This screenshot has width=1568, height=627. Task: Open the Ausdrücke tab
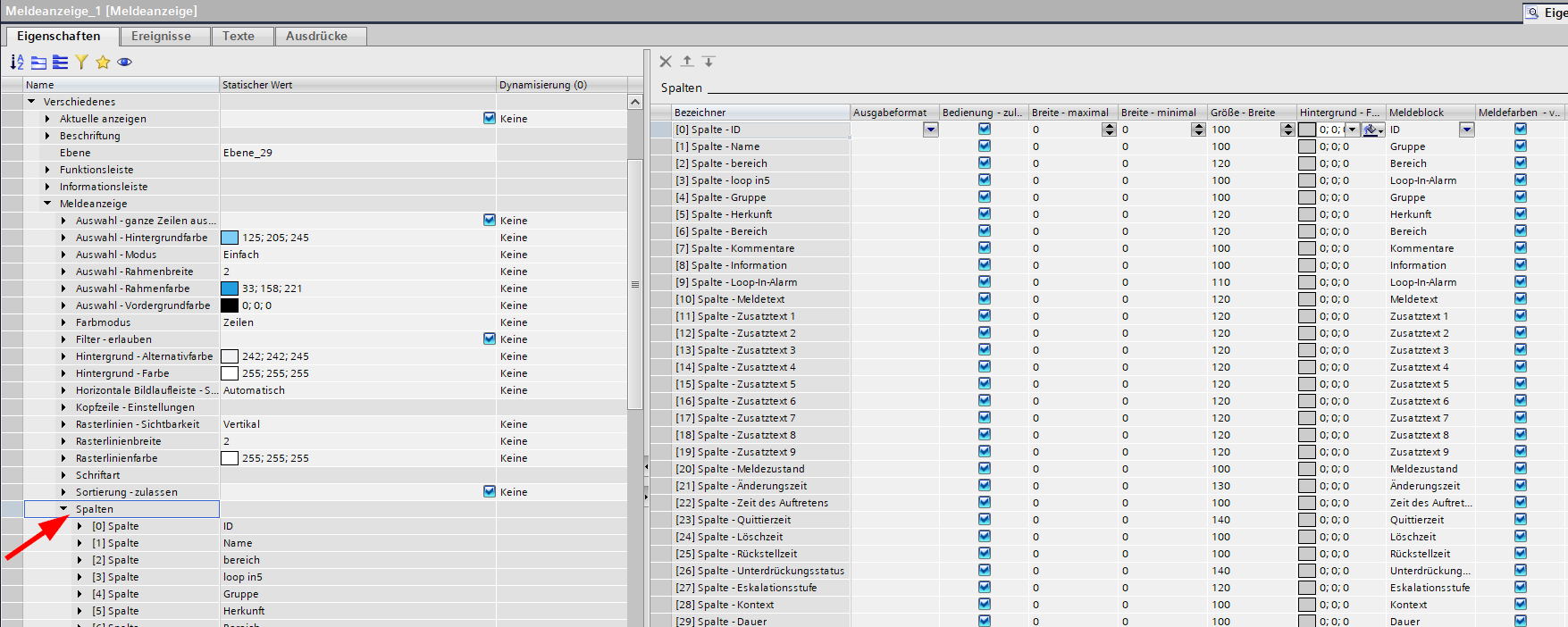click(316, 36)
